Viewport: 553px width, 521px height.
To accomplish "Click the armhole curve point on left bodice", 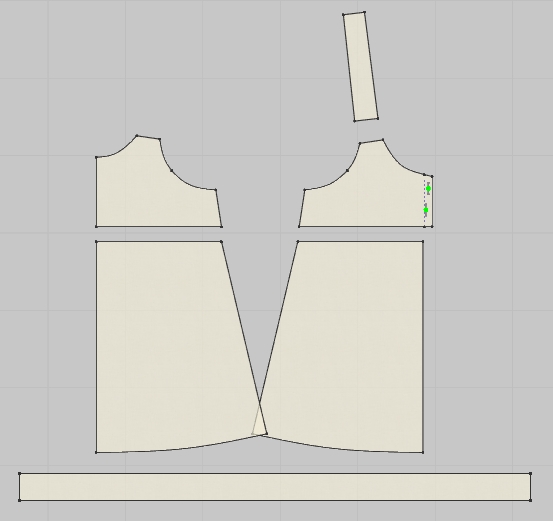I will pyautogui.click(x=171, y=171).
